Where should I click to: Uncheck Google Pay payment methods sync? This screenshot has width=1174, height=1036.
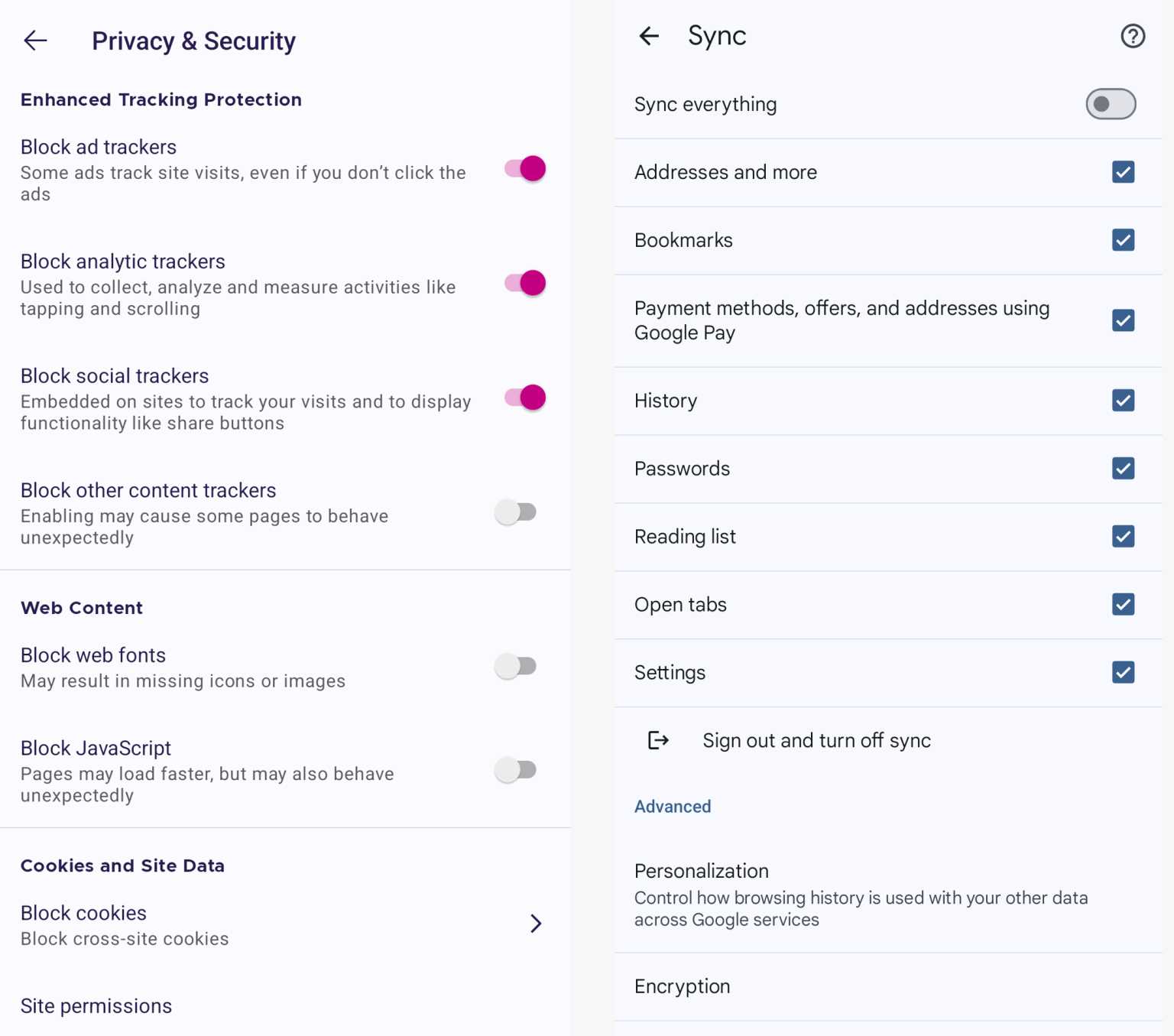pos(1122,320)
